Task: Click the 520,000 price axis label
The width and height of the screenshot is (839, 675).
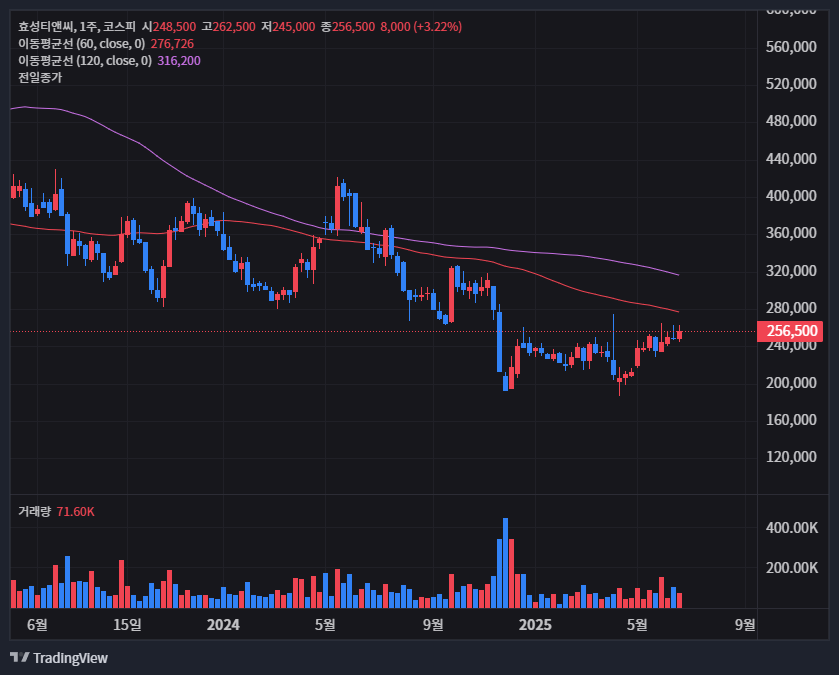Action: (x=791, y=84)
